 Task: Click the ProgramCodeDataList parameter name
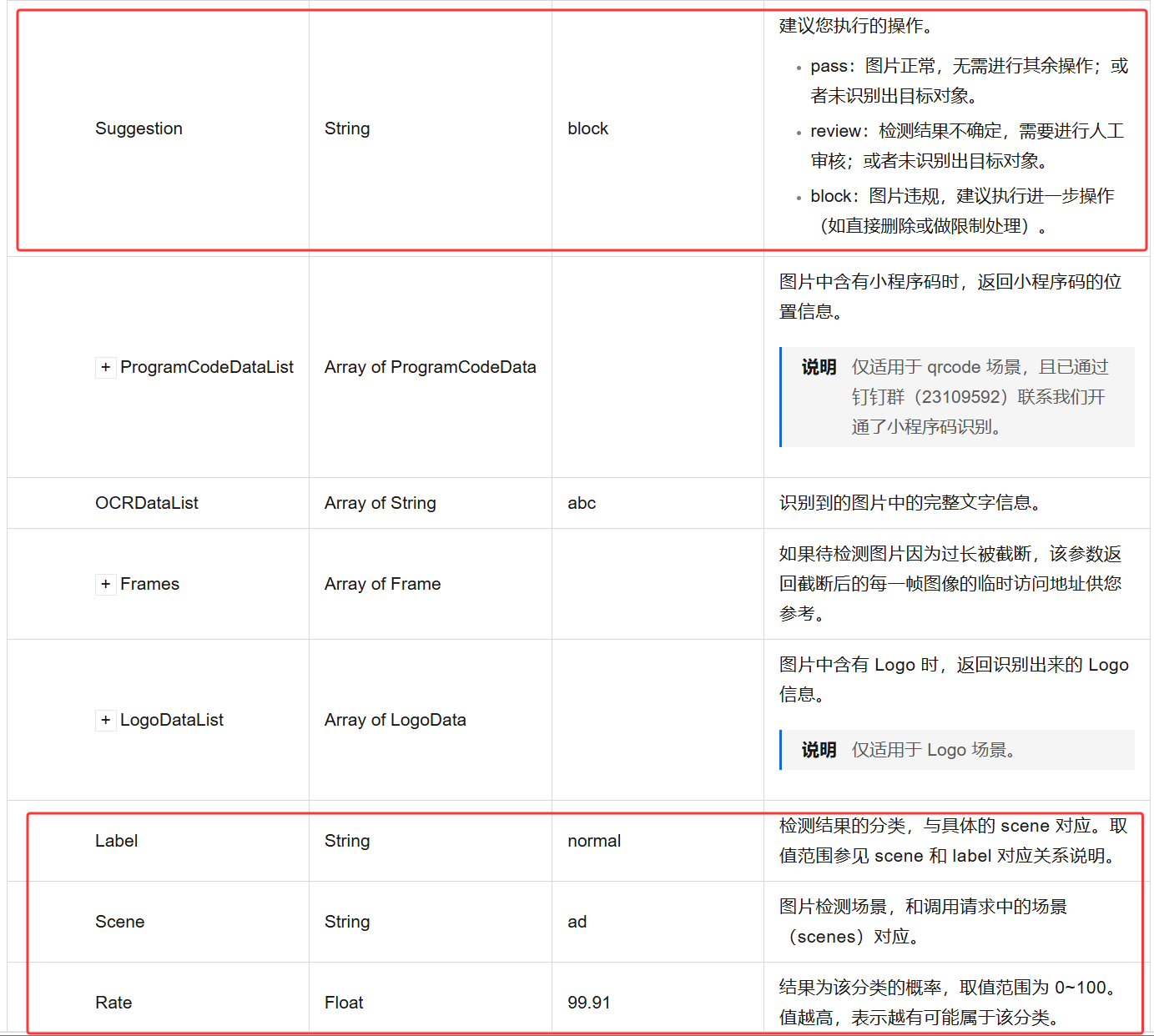207,367
